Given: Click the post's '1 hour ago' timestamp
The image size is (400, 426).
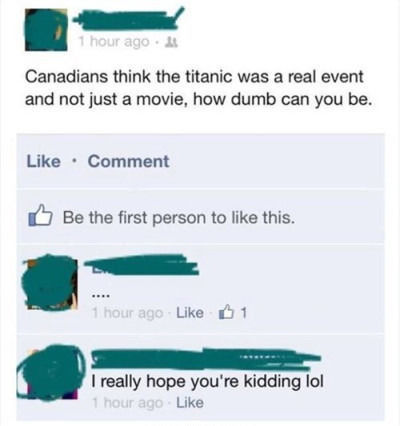Looking at the screenshot, I should [x=114, y=42].
